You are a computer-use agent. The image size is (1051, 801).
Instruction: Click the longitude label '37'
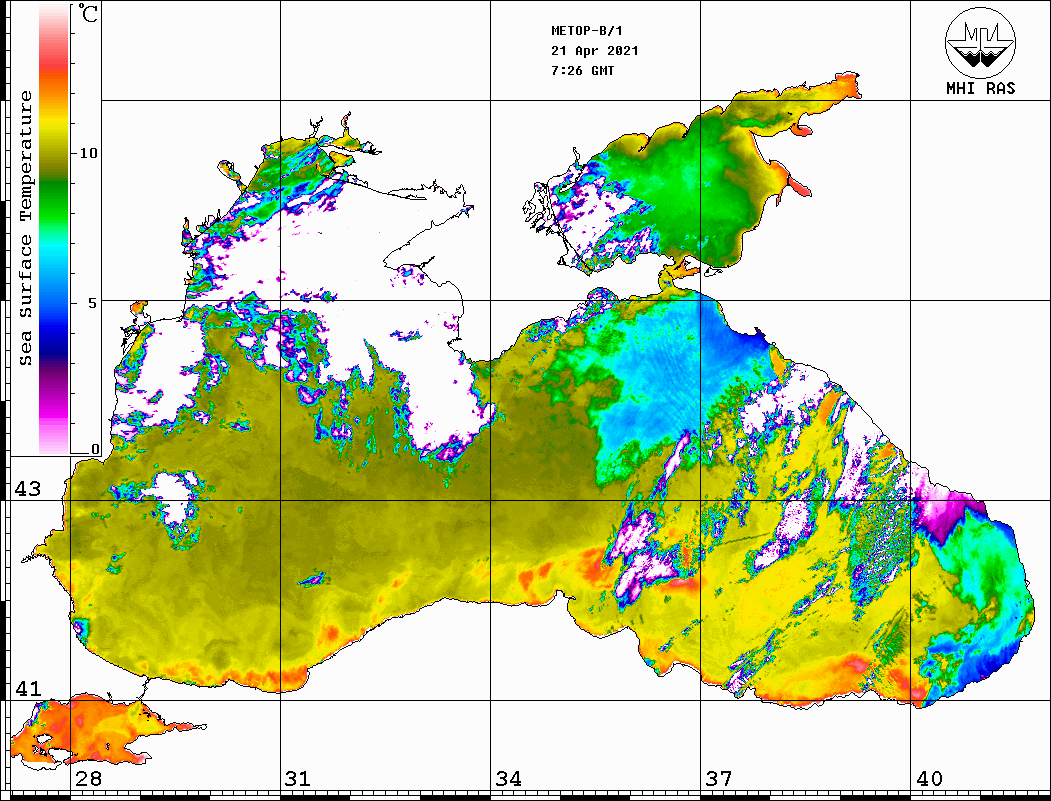pyautogui.click(x=719, y=779)
